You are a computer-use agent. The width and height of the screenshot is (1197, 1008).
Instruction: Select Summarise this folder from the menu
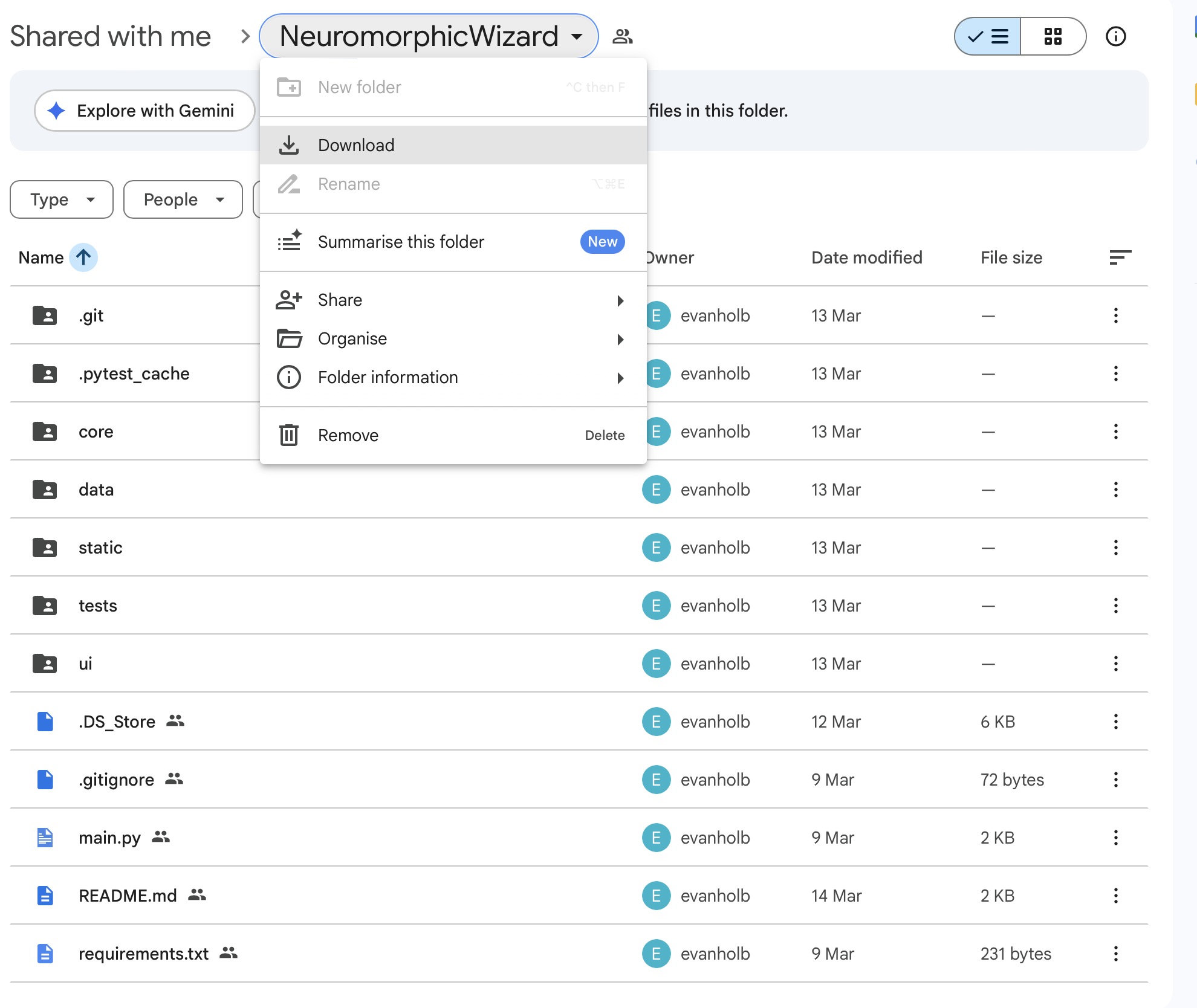401,242
